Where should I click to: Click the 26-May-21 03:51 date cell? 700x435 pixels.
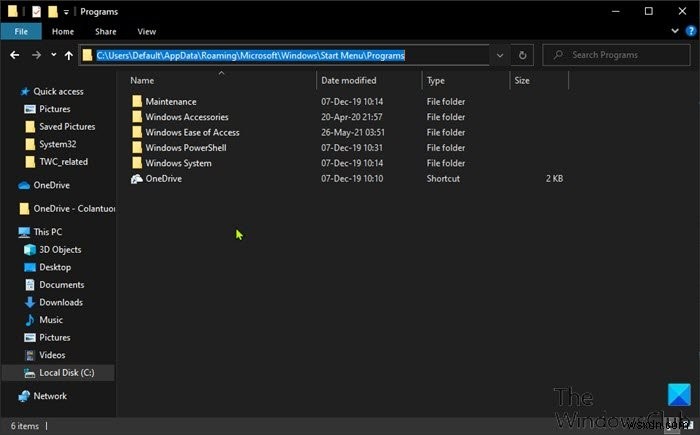pos(353,133)
